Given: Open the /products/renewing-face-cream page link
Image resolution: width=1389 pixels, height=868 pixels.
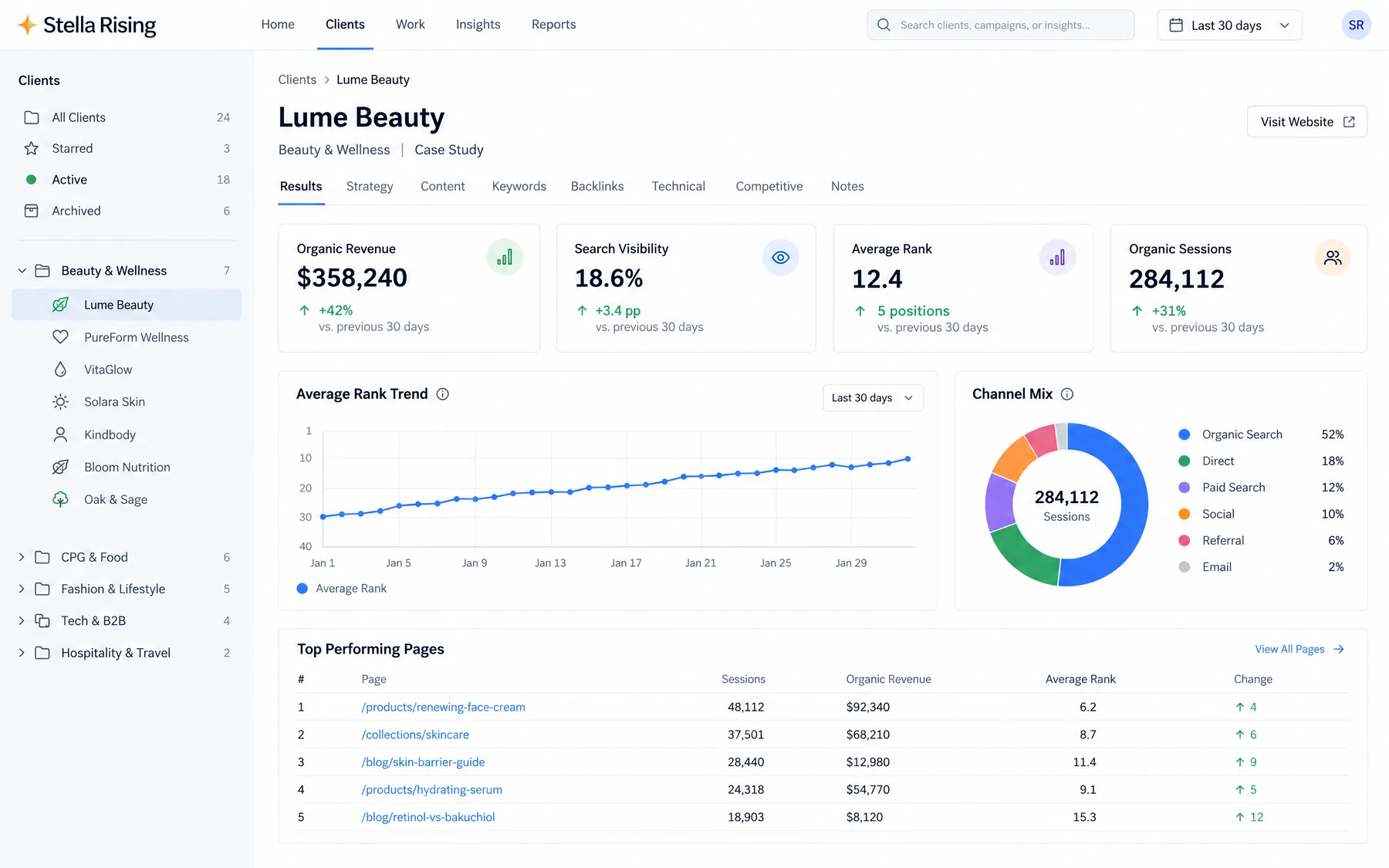Looking at the screenshot, I should pyautogui.click(x=443, y=708).
